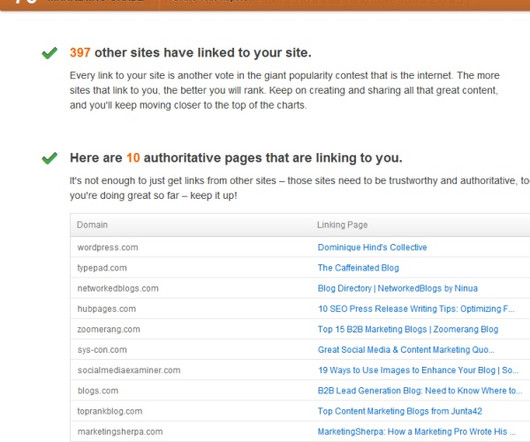
Task: Click paragraph starting 'Every link to your site'
Action: click(285, 90)
